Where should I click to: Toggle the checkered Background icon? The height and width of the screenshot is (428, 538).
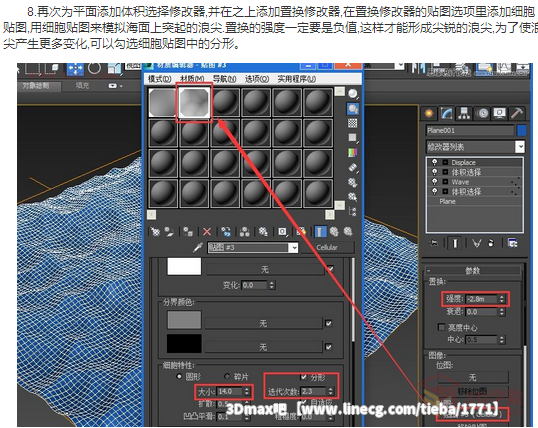pos(353,123)
